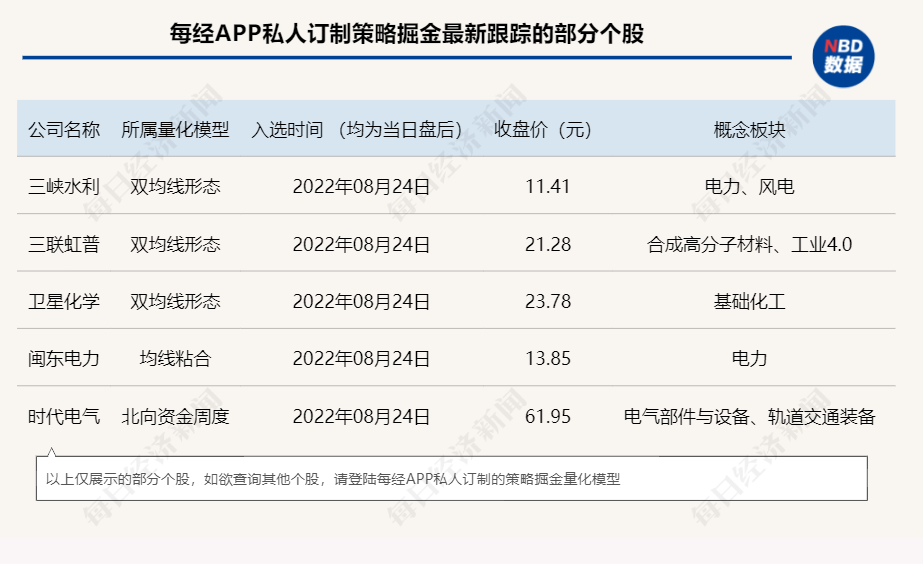The image size is (923, 564).
Task: Click the concept 基础化工
Action: pyautogui.click(x=749, y=301)
